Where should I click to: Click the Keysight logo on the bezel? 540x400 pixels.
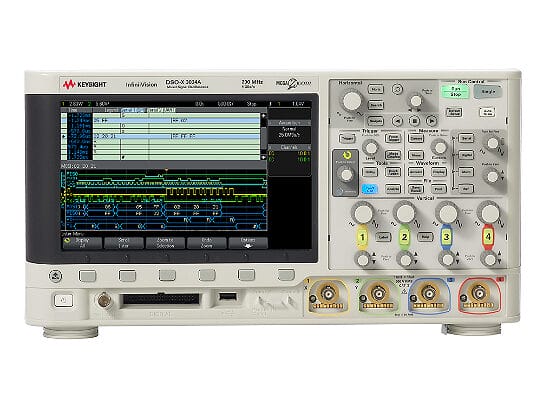(x=85, y=84)
